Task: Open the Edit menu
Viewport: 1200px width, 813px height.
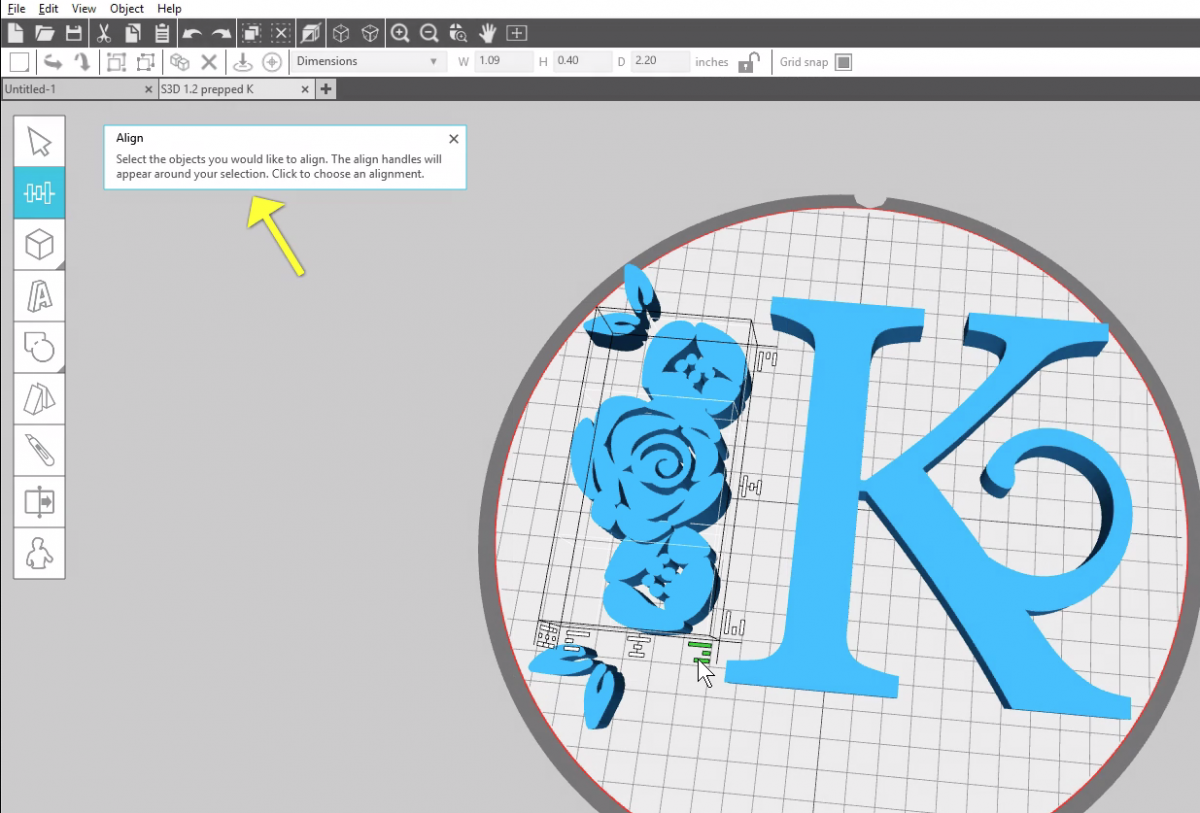Action: pos(48,8)
